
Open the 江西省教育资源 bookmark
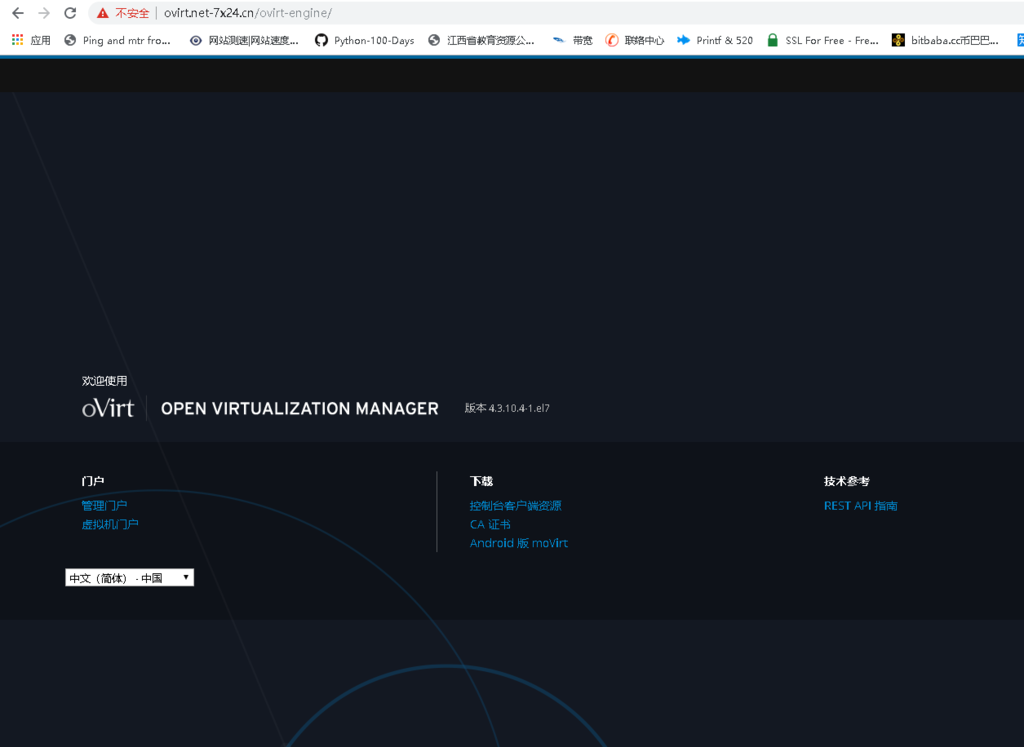pos(481,40)
